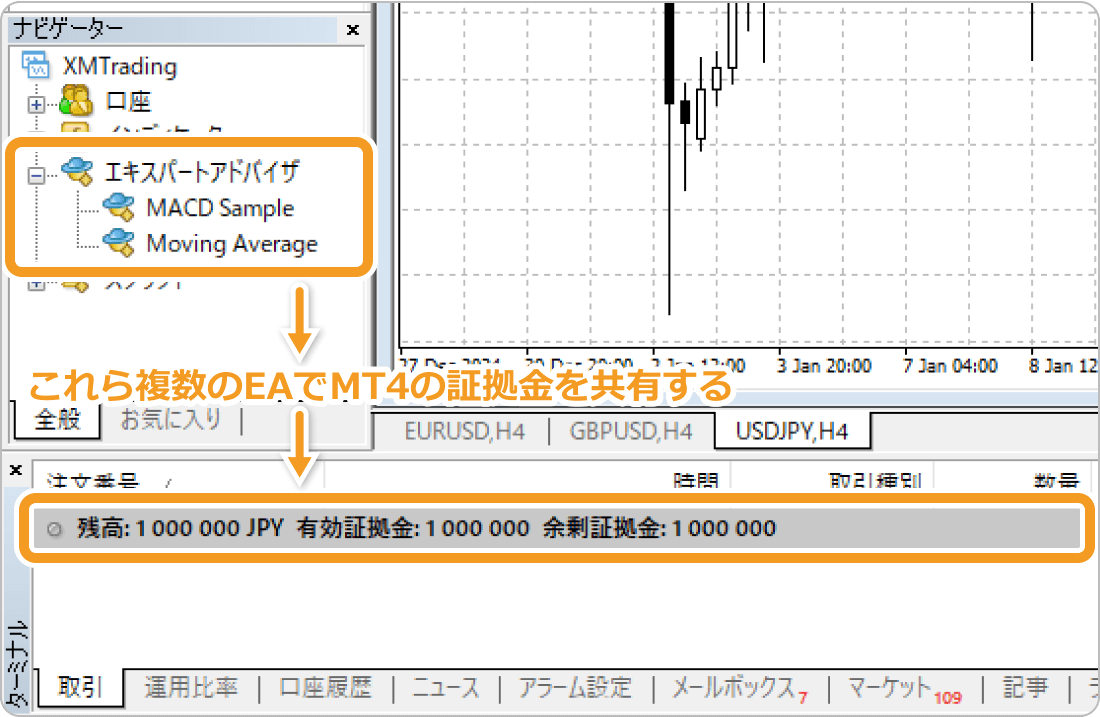Viewport: 1100px width, 717px height.
Task: Open the GBPUSD,H4 chart tab
Action: [x=631, y=431]
